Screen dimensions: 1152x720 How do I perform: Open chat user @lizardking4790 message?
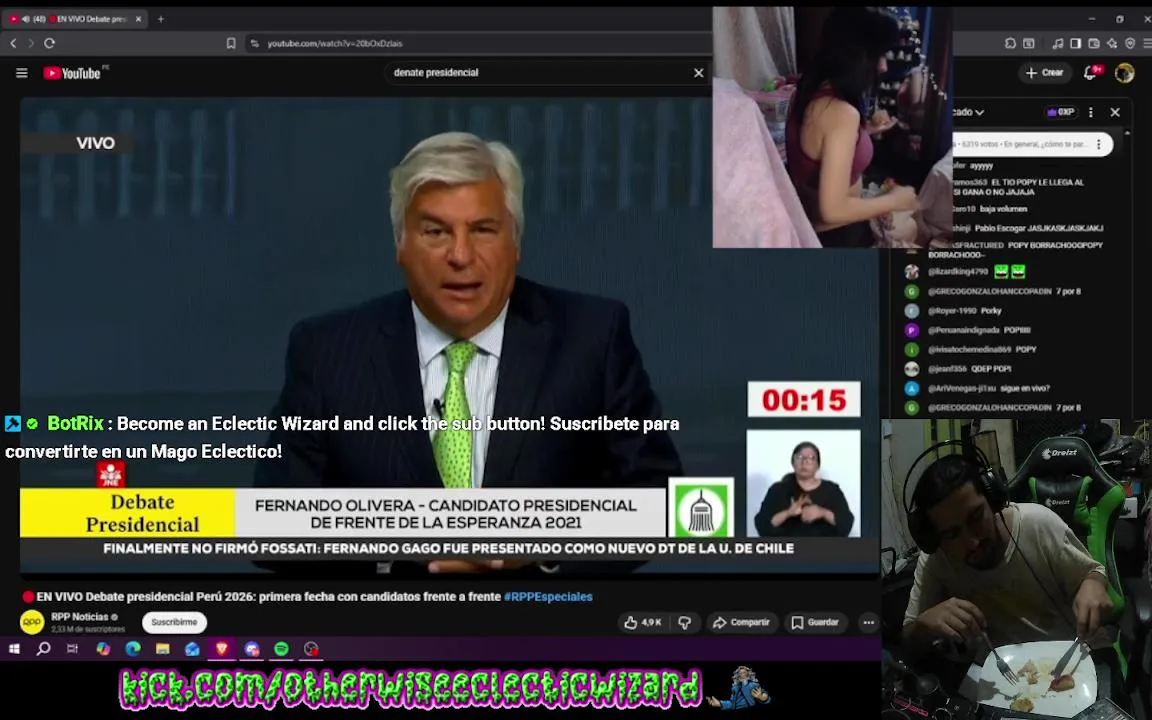click(x=965, y=272)
